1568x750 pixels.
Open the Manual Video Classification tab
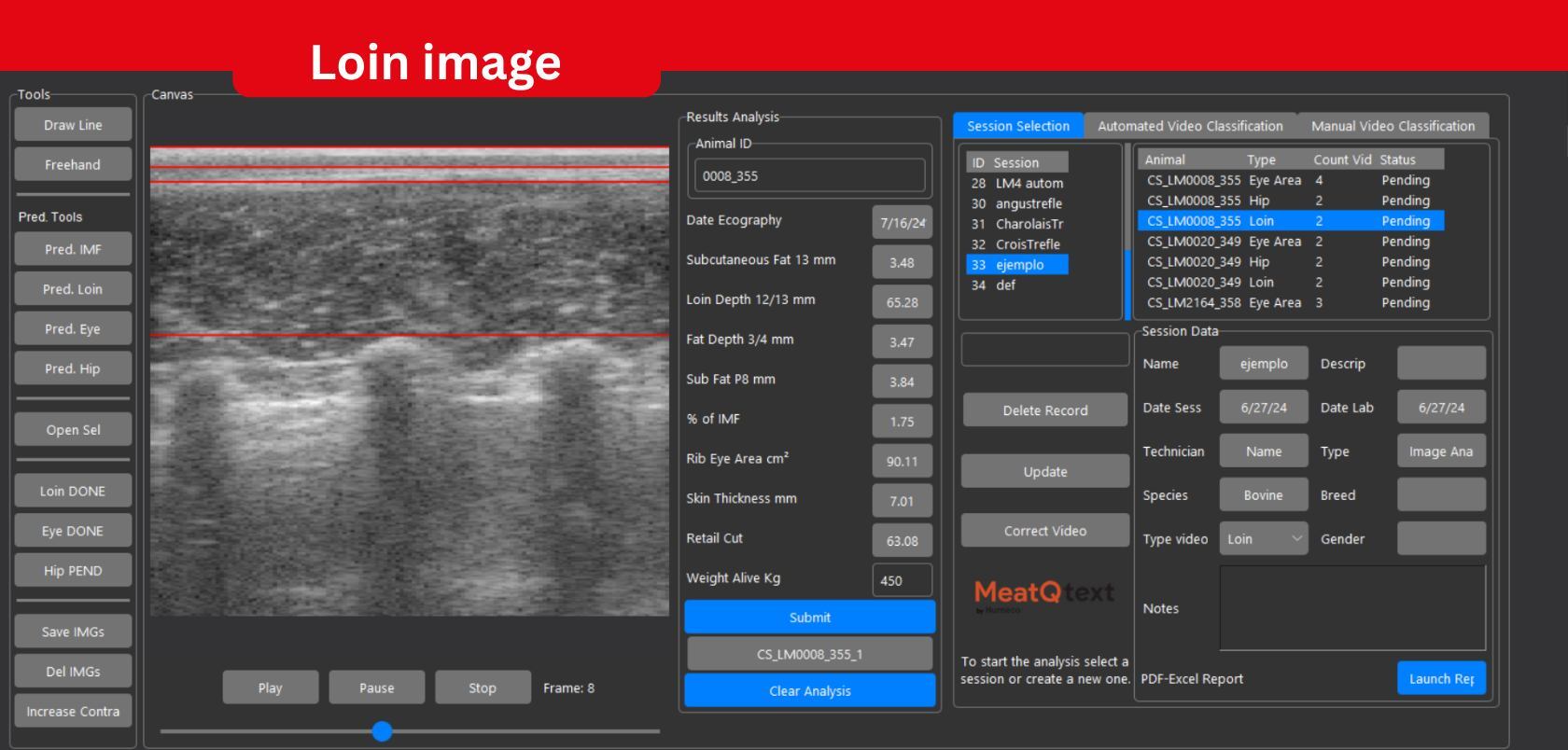click(1393, 126)
